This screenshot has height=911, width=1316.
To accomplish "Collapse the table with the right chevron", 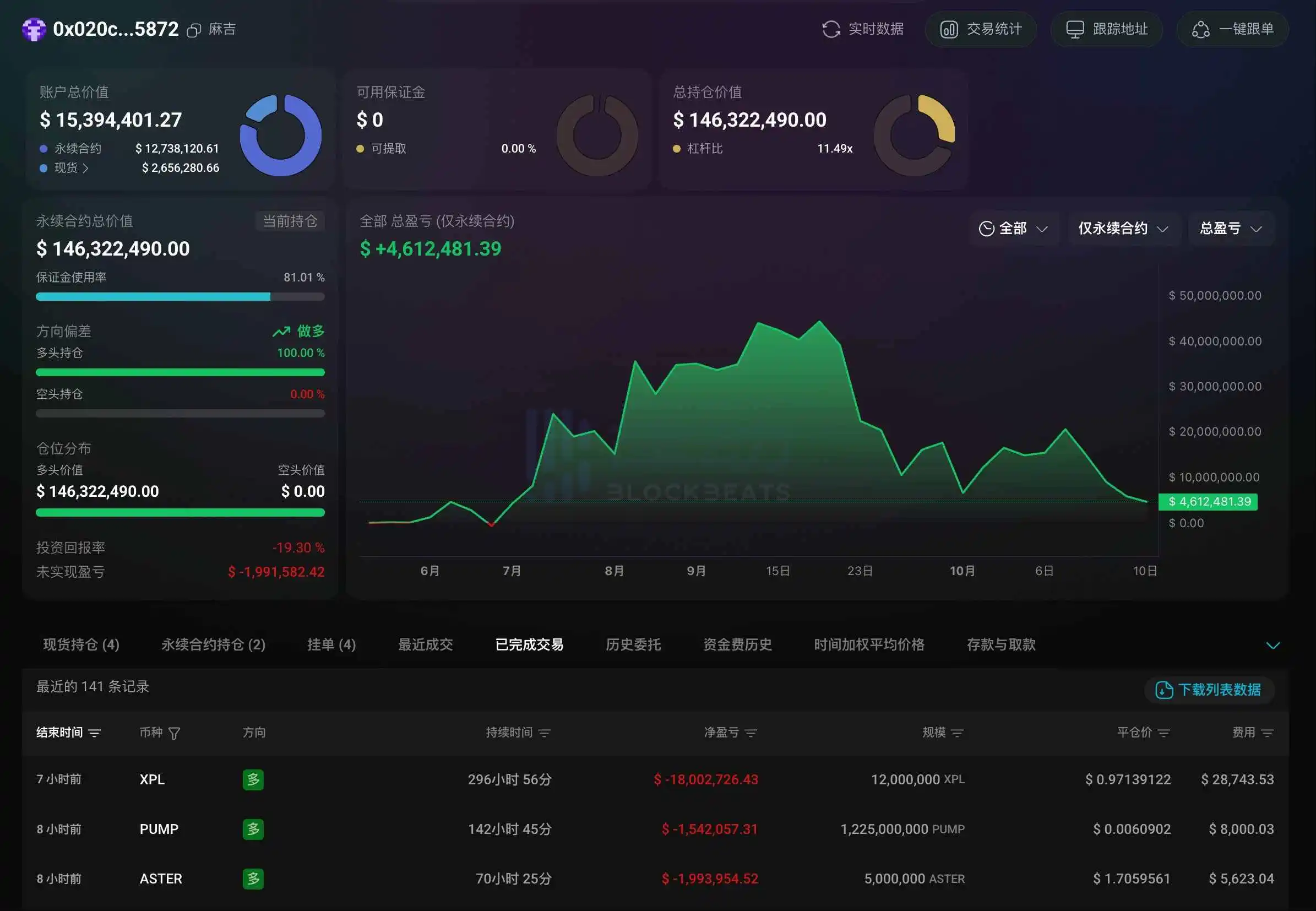I will point(1273,646).
